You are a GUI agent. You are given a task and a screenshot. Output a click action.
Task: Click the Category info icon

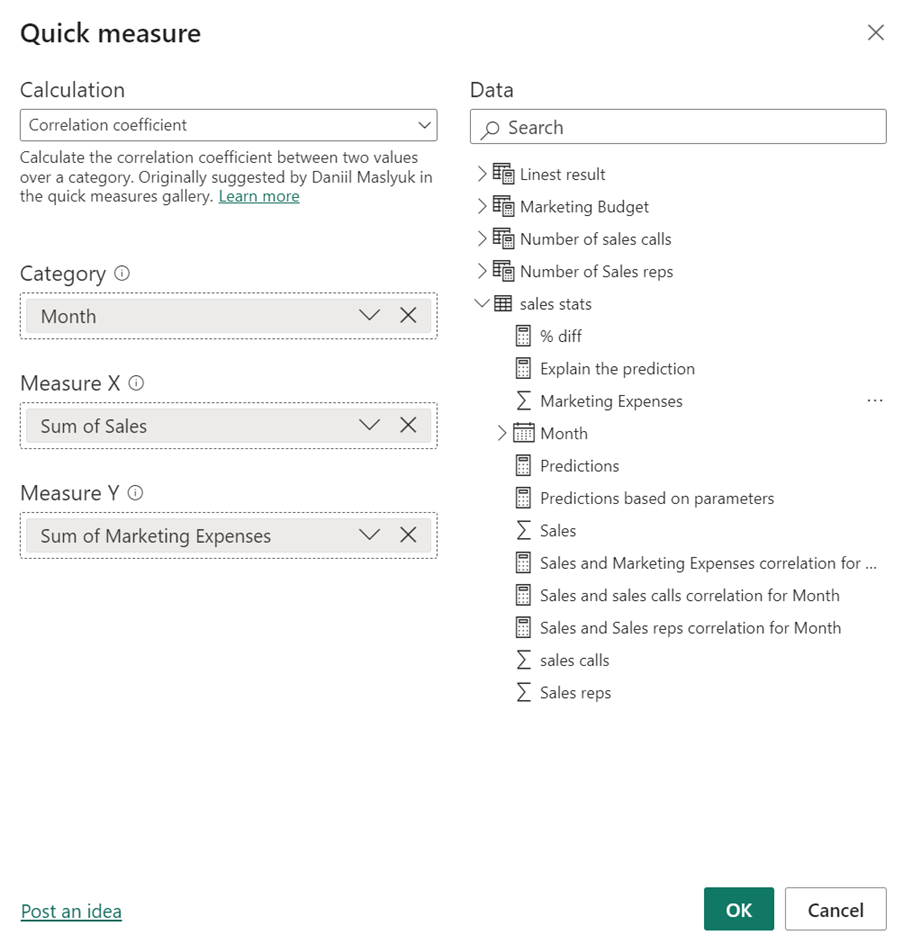(122, 274)
